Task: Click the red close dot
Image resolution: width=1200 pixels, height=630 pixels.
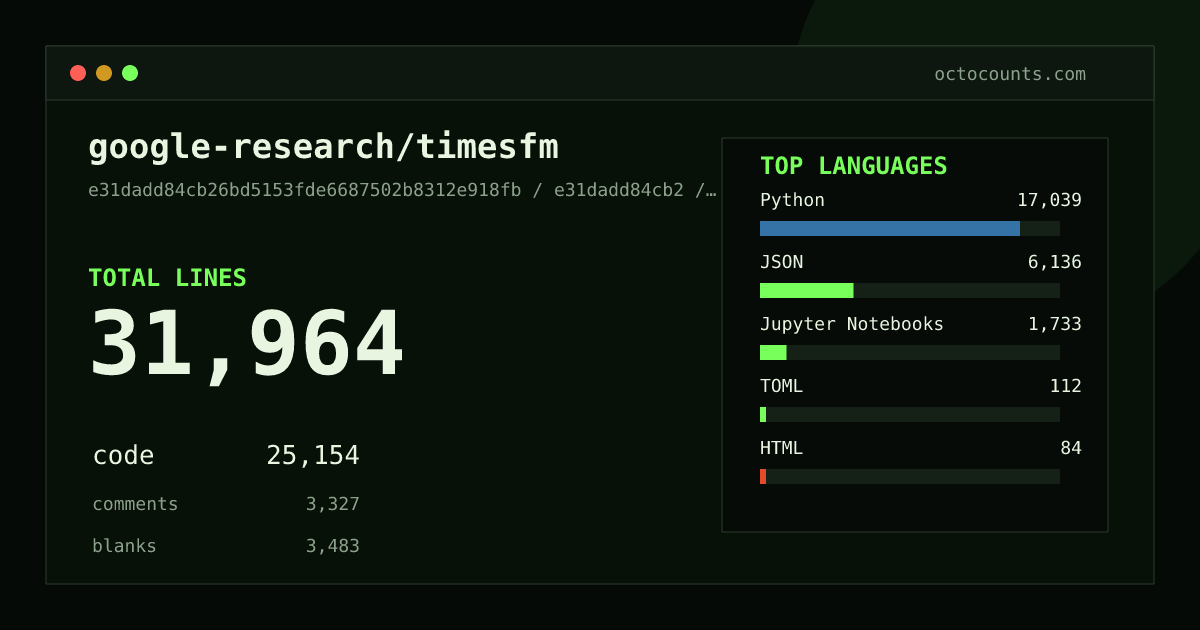Action: (78, 73)
